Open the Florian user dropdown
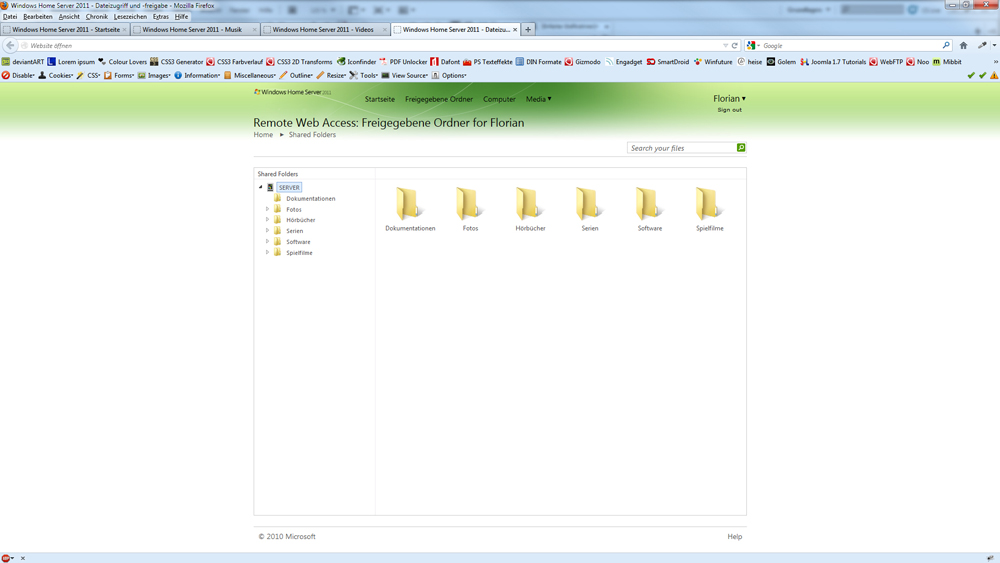This screenshot has width=1000, height=563. 729,98
